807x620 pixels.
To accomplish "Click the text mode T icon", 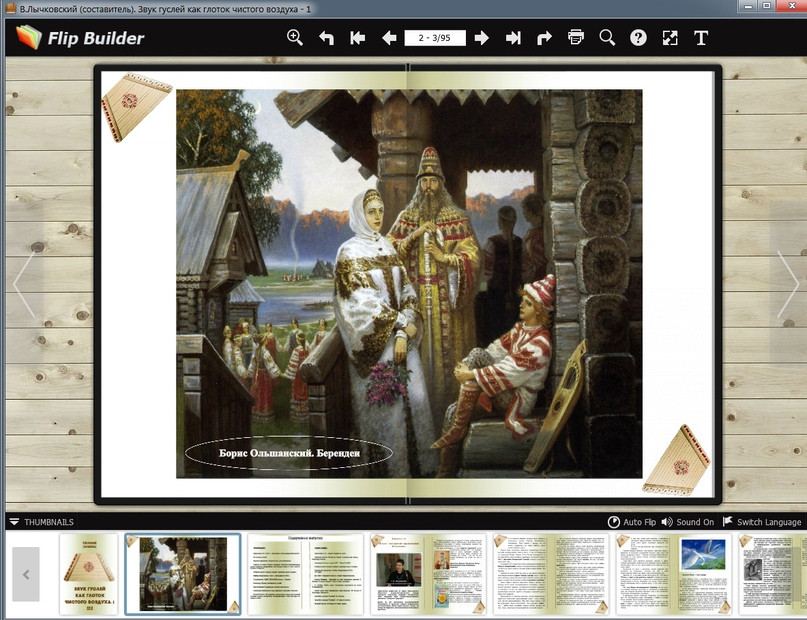I will 701,38.
